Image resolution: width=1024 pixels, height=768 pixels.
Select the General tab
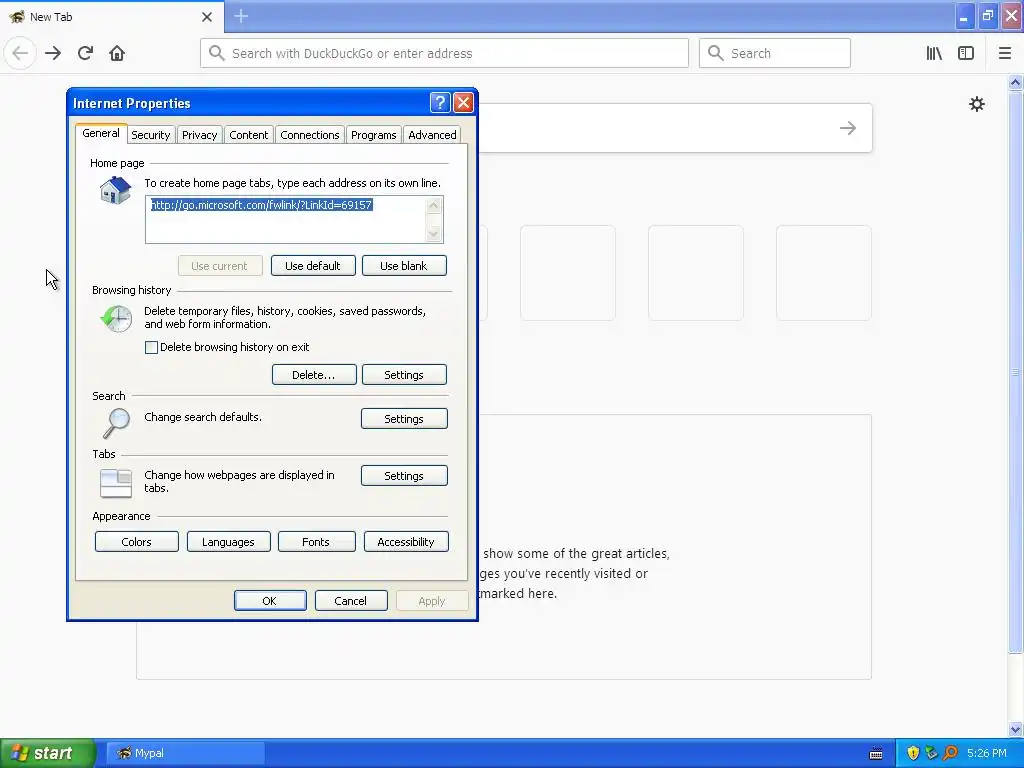point(101,133)
